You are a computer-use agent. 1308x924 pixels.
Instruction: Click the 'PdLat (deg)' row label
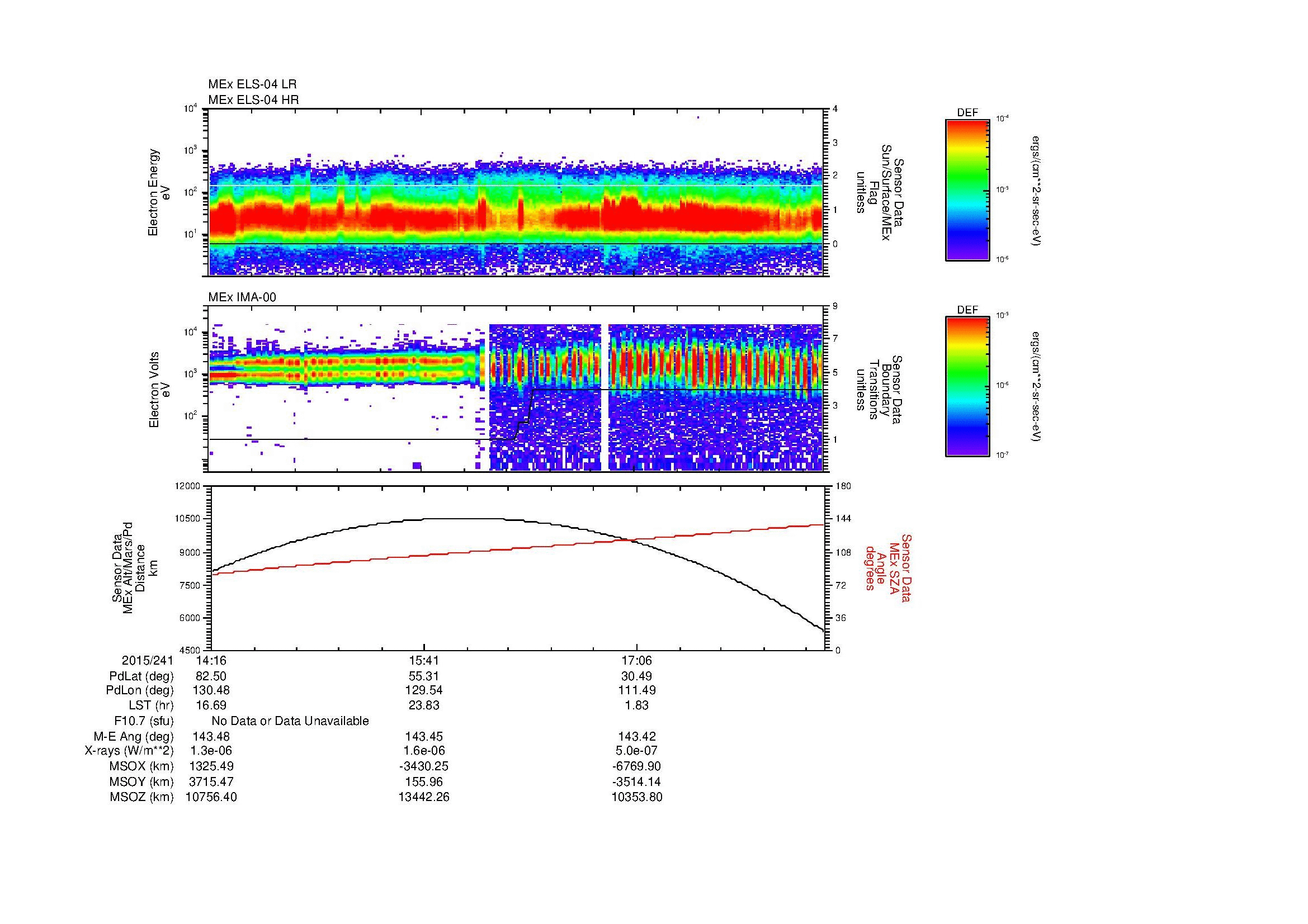click(x=141, y=676)
